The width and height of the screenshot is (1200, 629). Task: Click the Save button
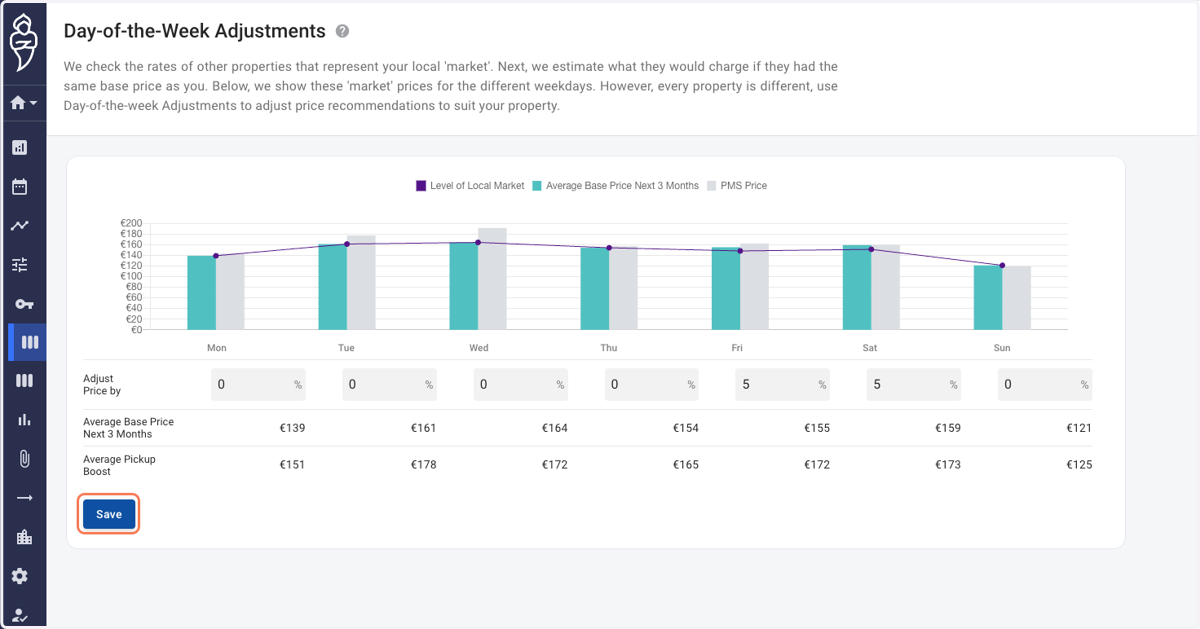(x=109, y=514)
